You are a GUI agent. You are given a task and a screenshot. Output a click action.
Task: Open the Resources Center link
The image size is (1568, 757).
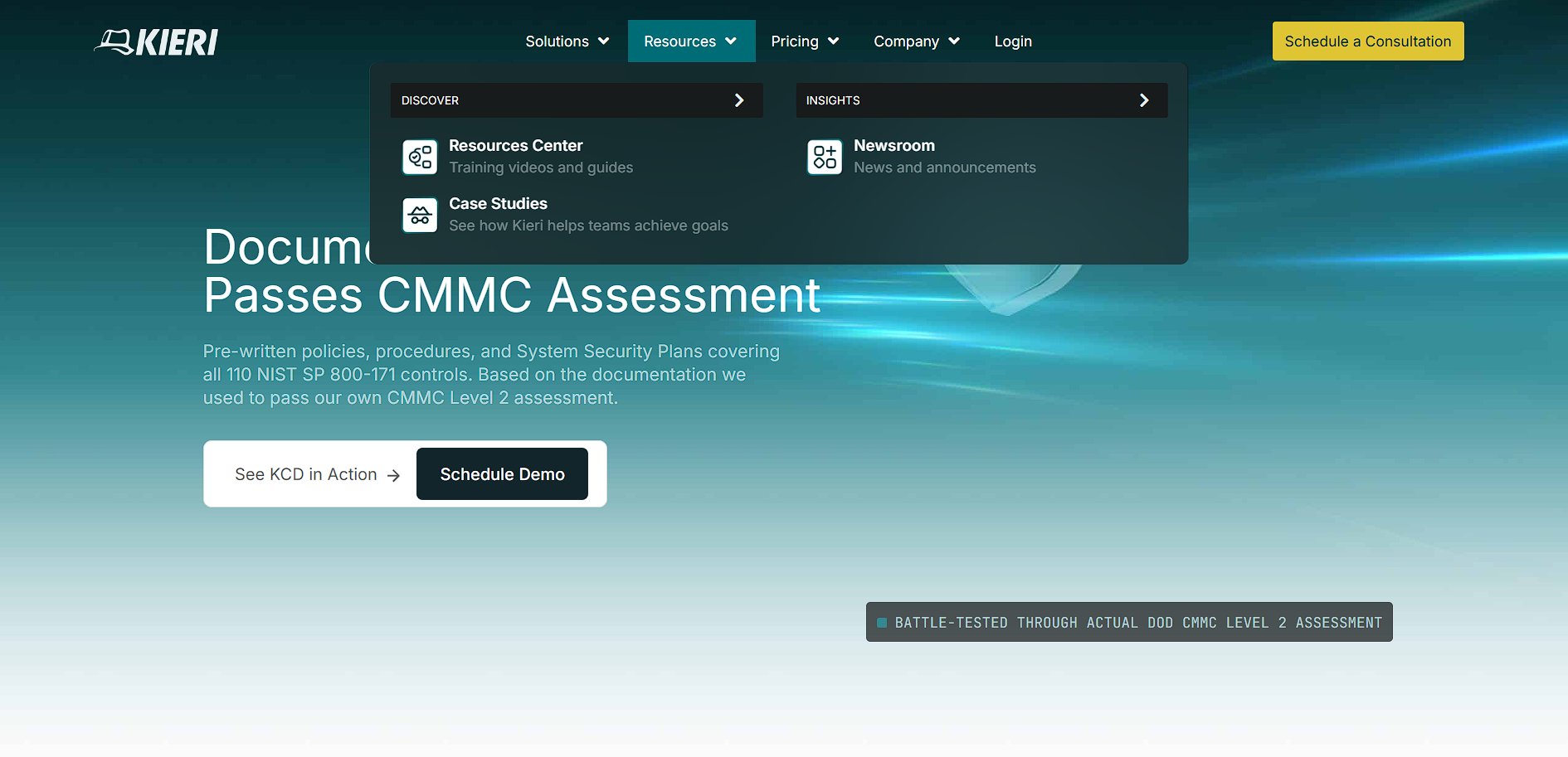515,146
